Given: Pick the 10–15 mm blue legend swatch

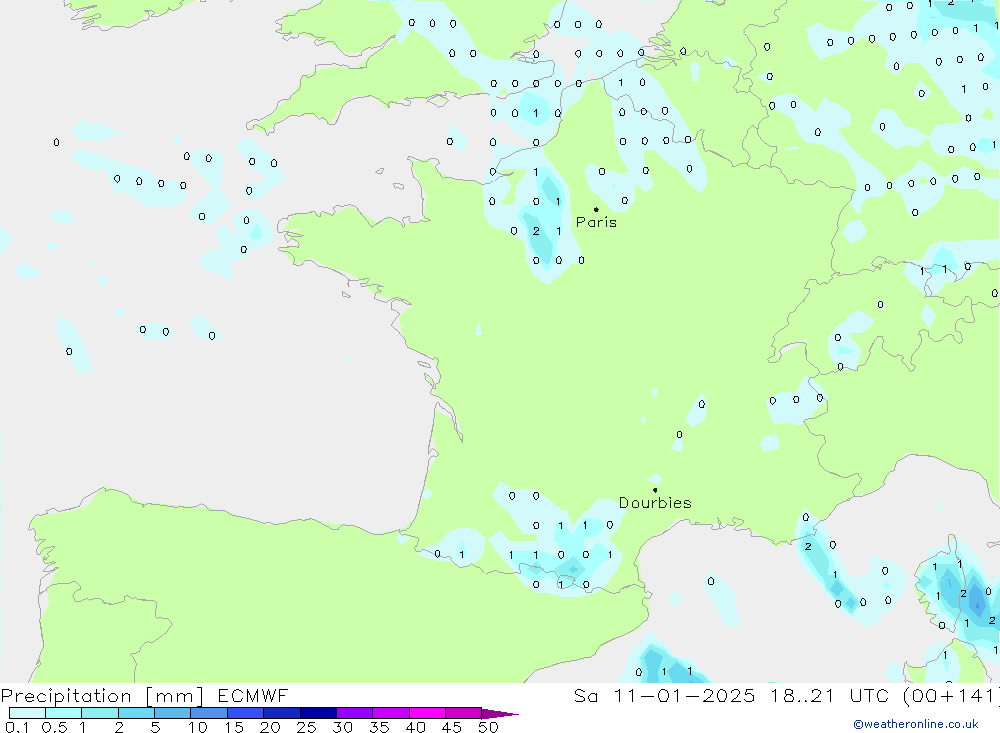Looking at the screenshot, I should pyautogui.click(x=209, y=713).
